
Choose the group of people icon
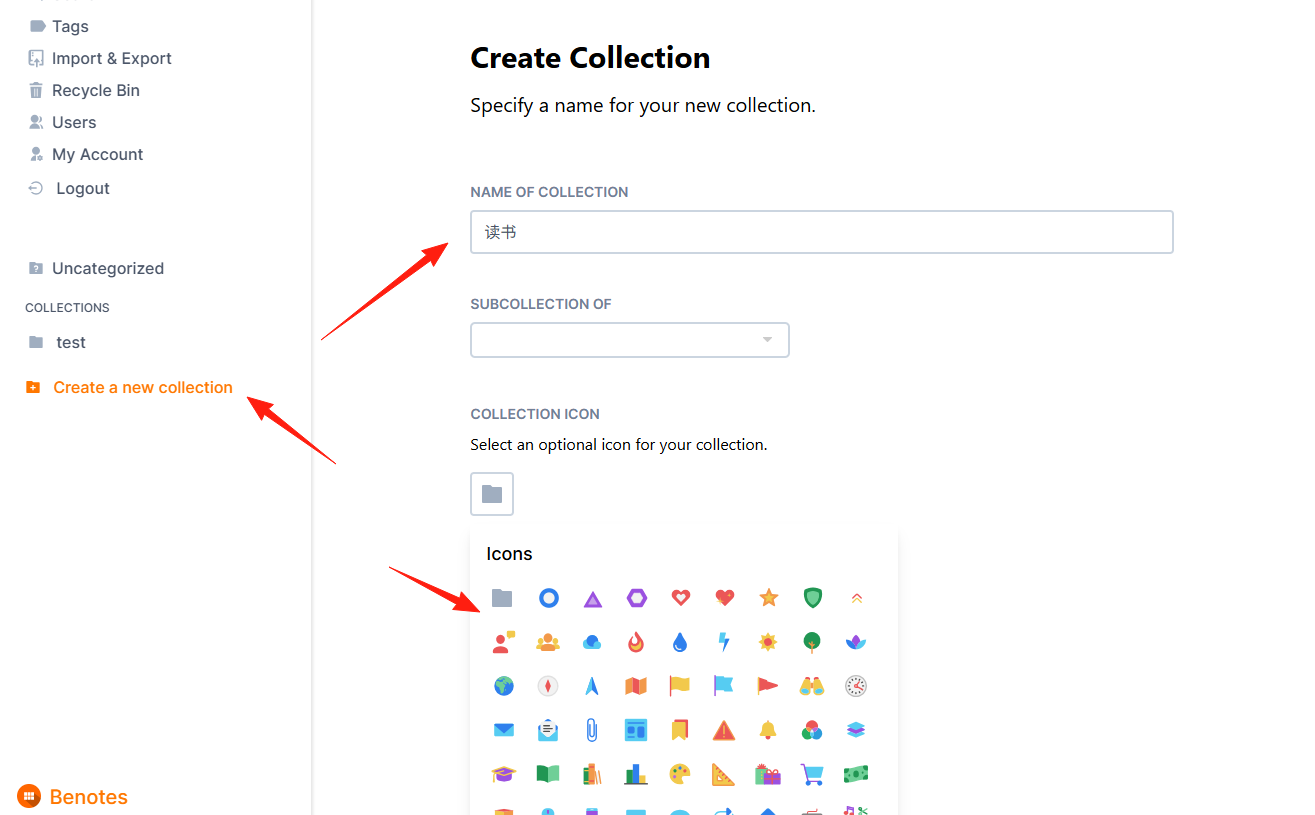click(x=548, y=642)
